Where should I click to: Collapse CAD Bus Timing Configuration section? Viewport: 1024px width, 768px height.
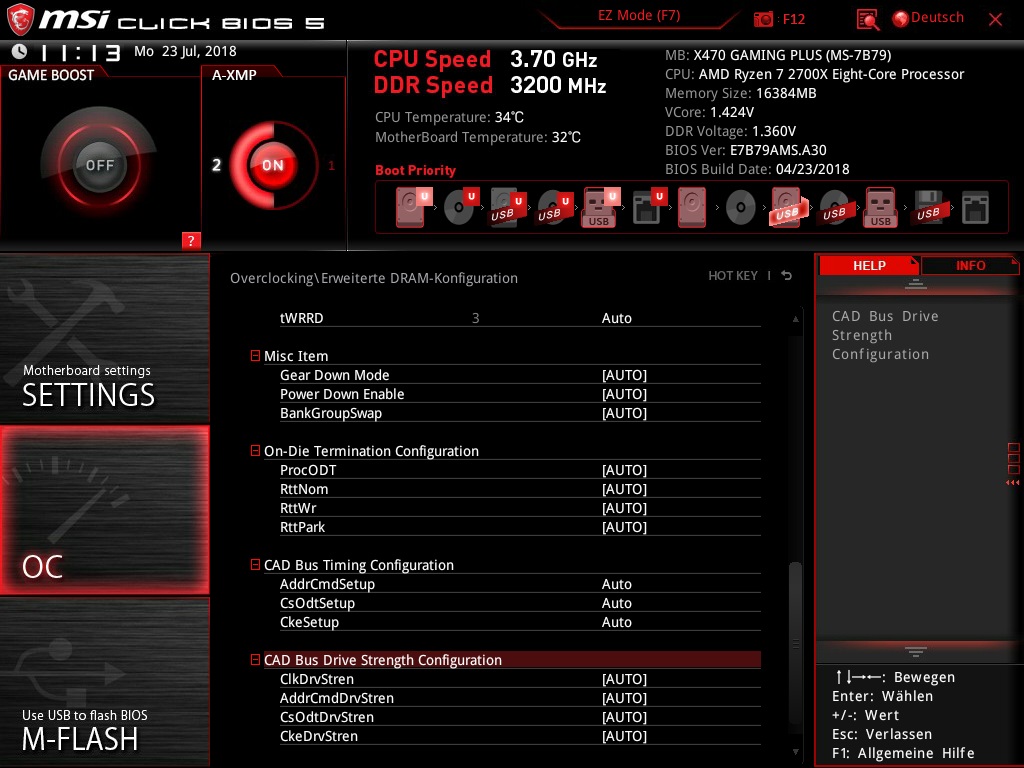tap(255, 565)
